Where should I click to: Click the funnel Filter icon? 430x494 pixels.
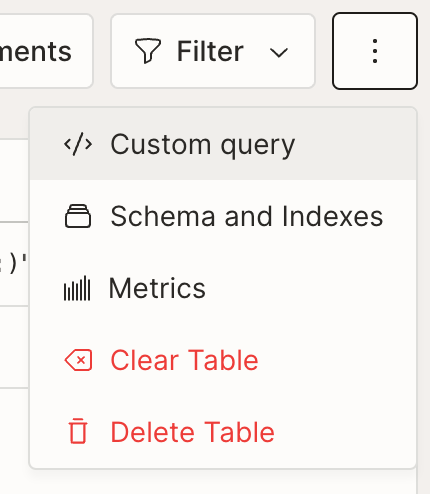(x=148, y=51)
